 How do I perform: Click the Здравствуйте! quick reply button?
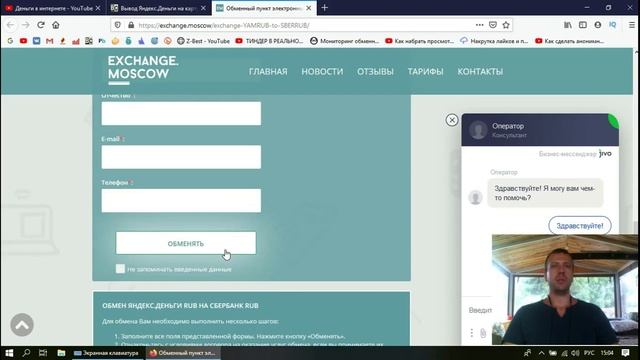(x=580, y=226)
